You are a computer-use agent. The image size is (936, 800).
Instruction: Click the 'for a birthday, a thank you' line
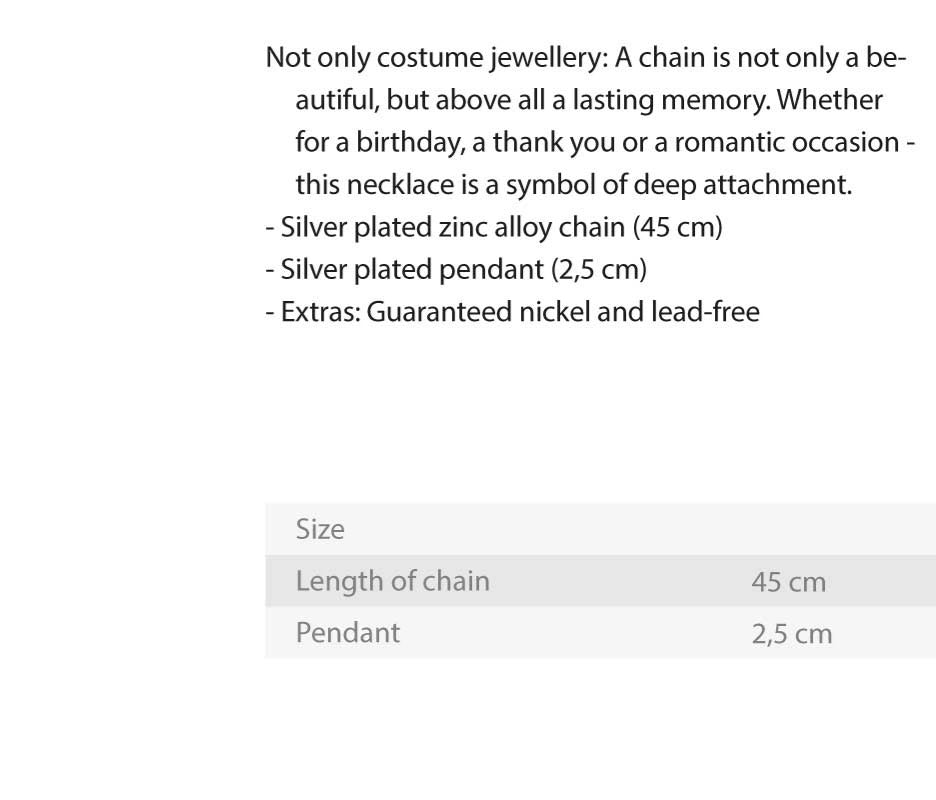pos(605,143)
